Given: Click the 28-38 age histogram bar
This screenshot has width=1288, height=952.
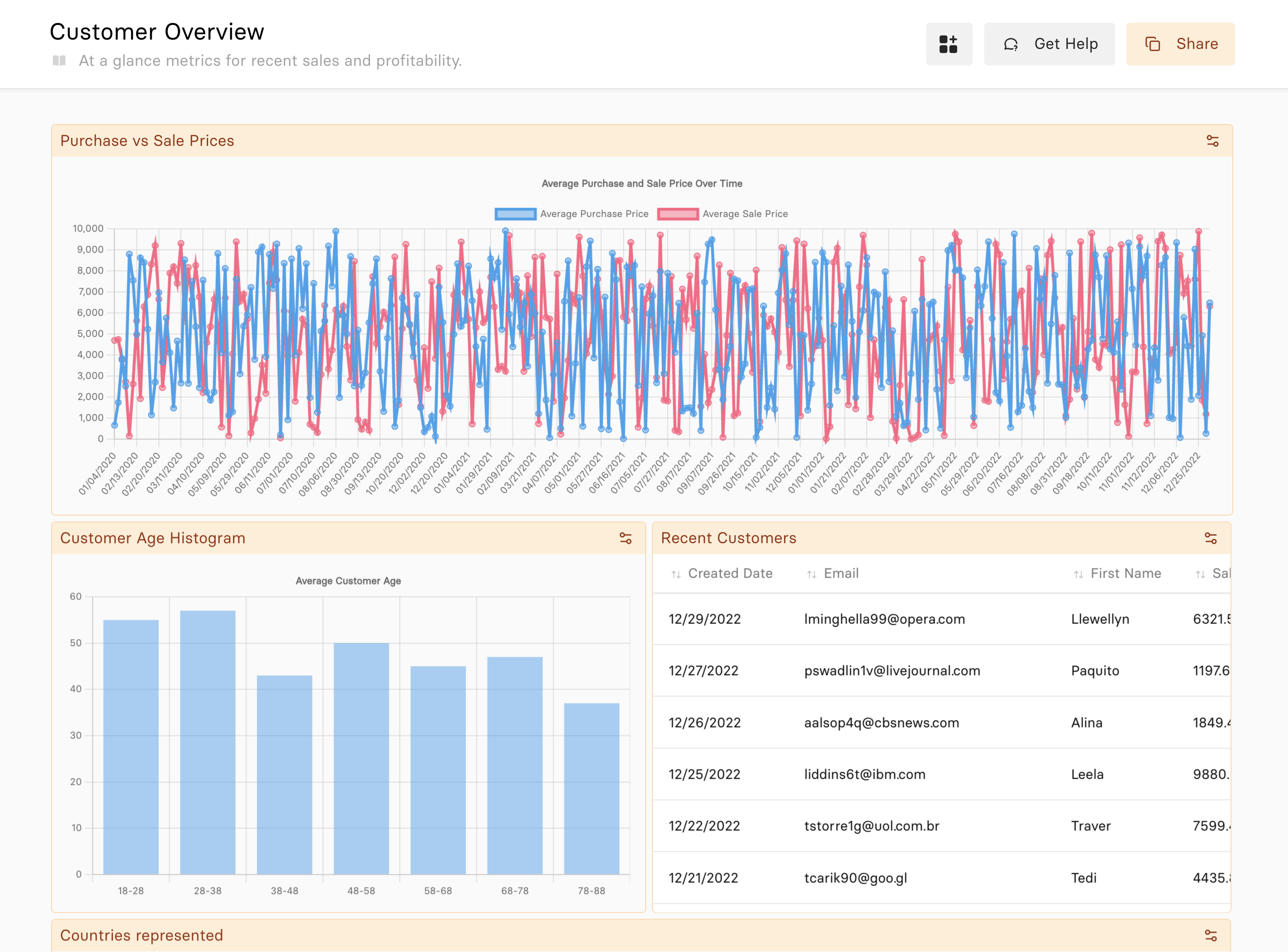Looking at the screenshot, I should (x=207, y=743).
